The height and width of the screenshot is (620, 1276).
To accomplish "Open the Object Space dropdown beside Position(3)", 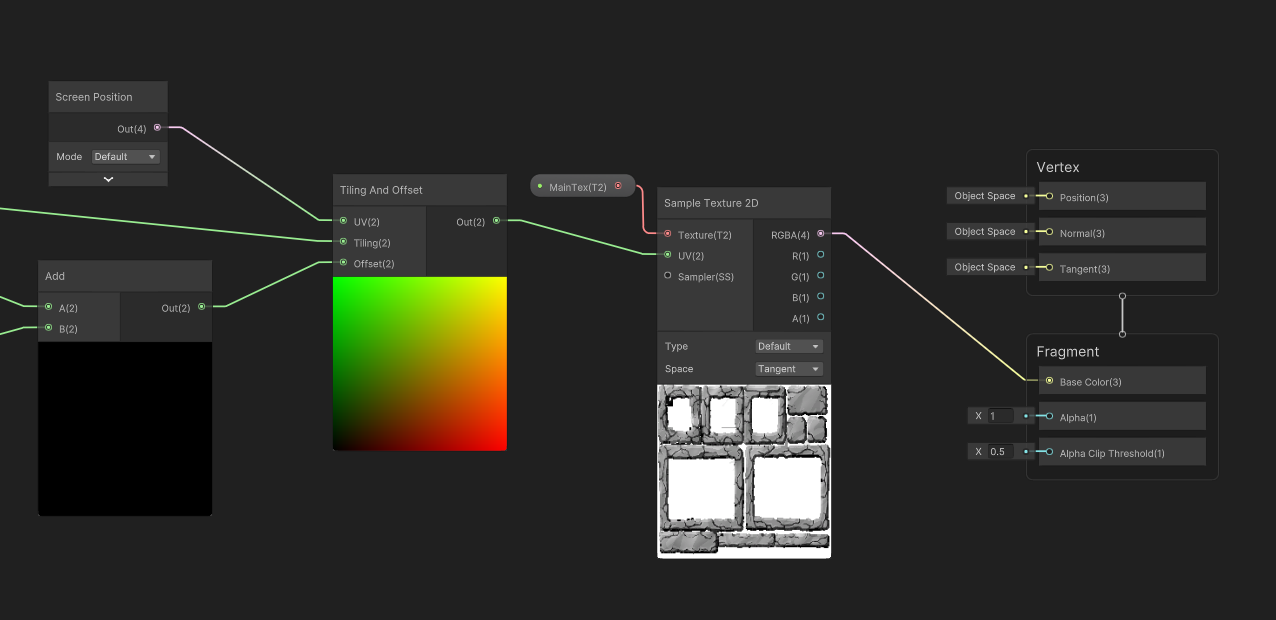I will pos(984,196).
